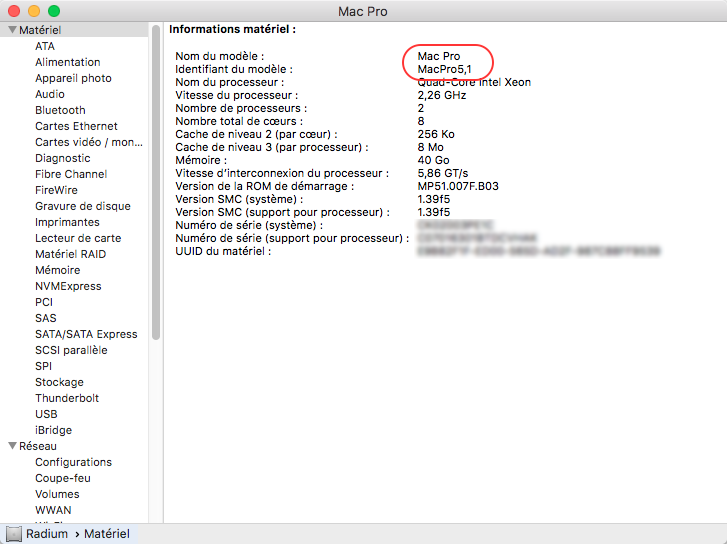Viewport: 727px width, 544px height.
Task: Select the UUID du matériel label
Action: [223, 251]
